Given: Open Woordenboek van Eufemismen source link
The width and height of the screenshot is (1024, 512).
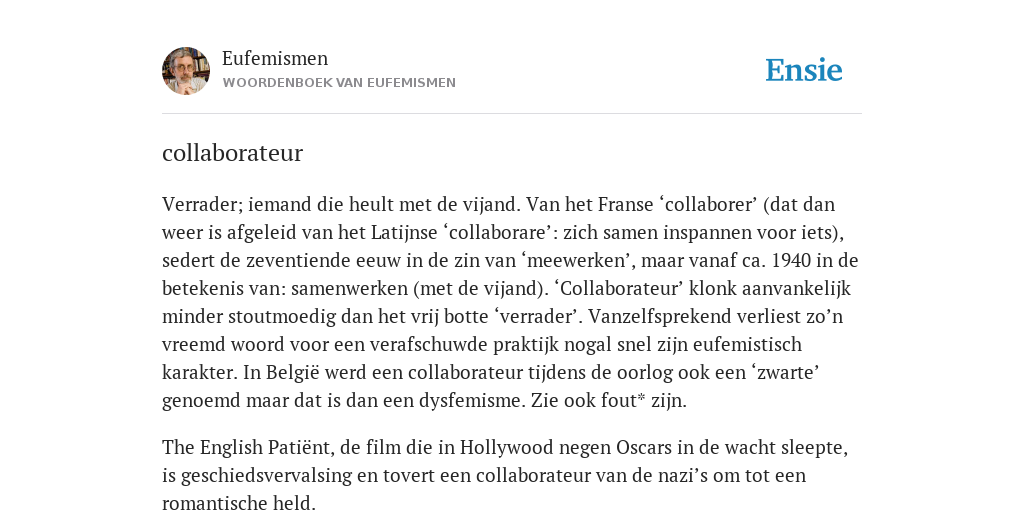Looking at the screenshot, I should point(339,83).
